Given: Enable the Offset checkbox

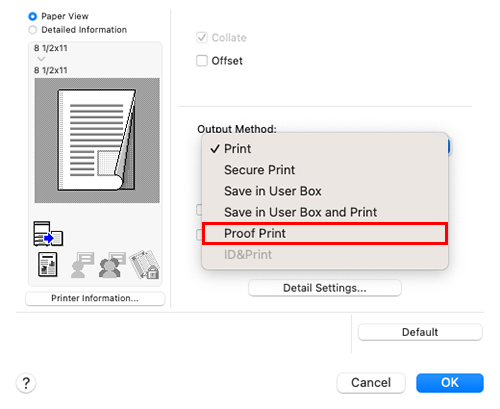Looking at the screenshot, I should [202, 61].
